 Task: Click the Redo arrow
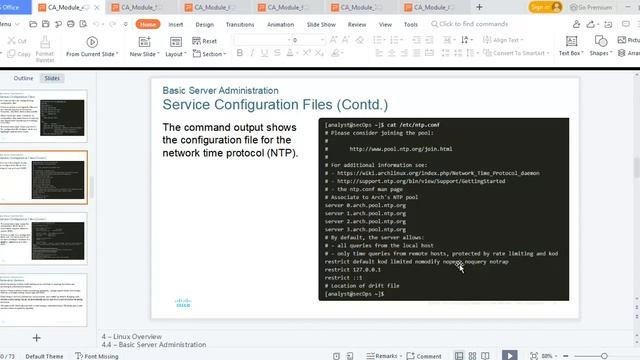[113, 24]
